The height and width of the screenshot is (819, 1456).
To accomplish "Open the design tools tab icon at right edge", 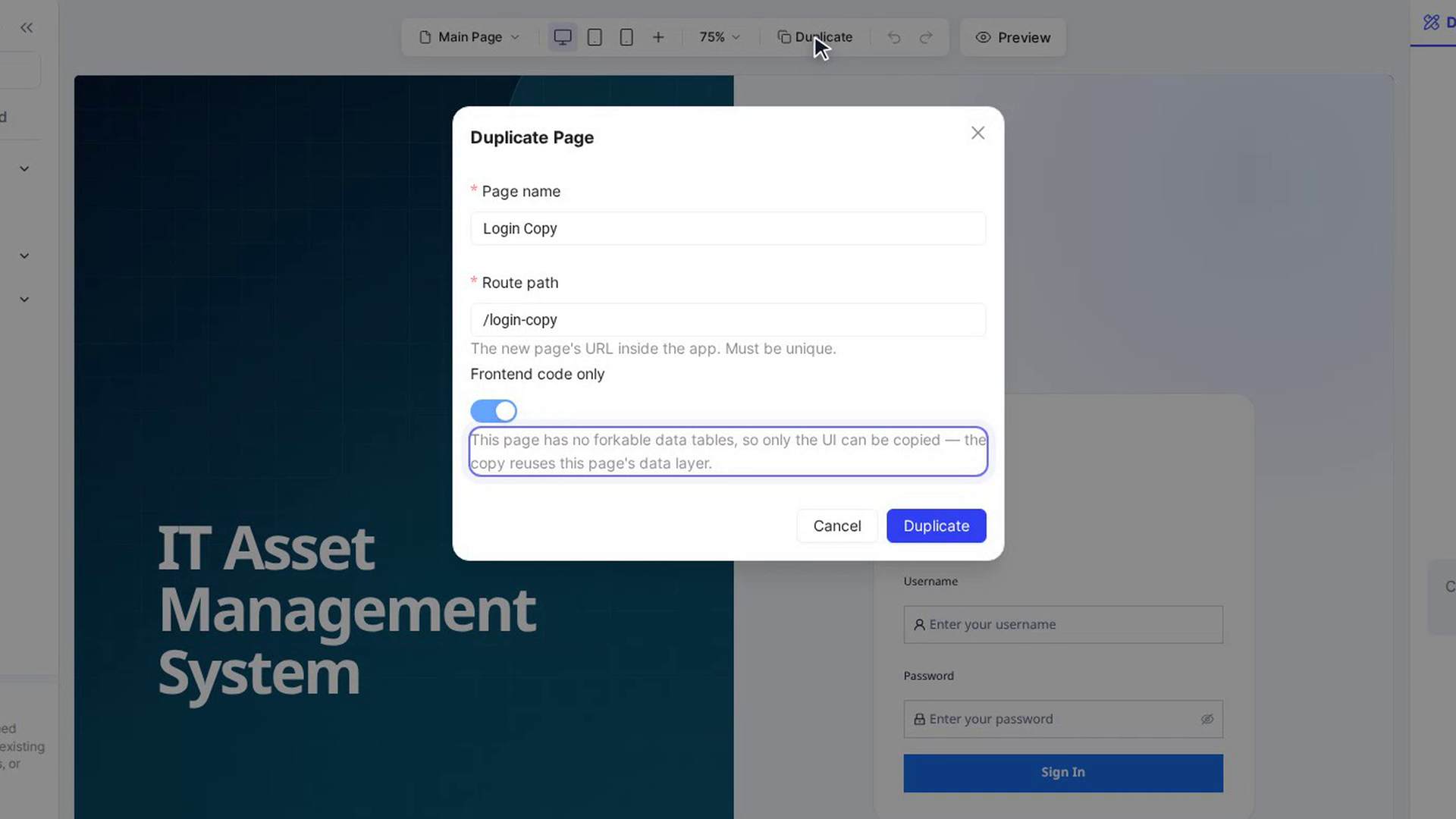I will tap(1431, 23).
